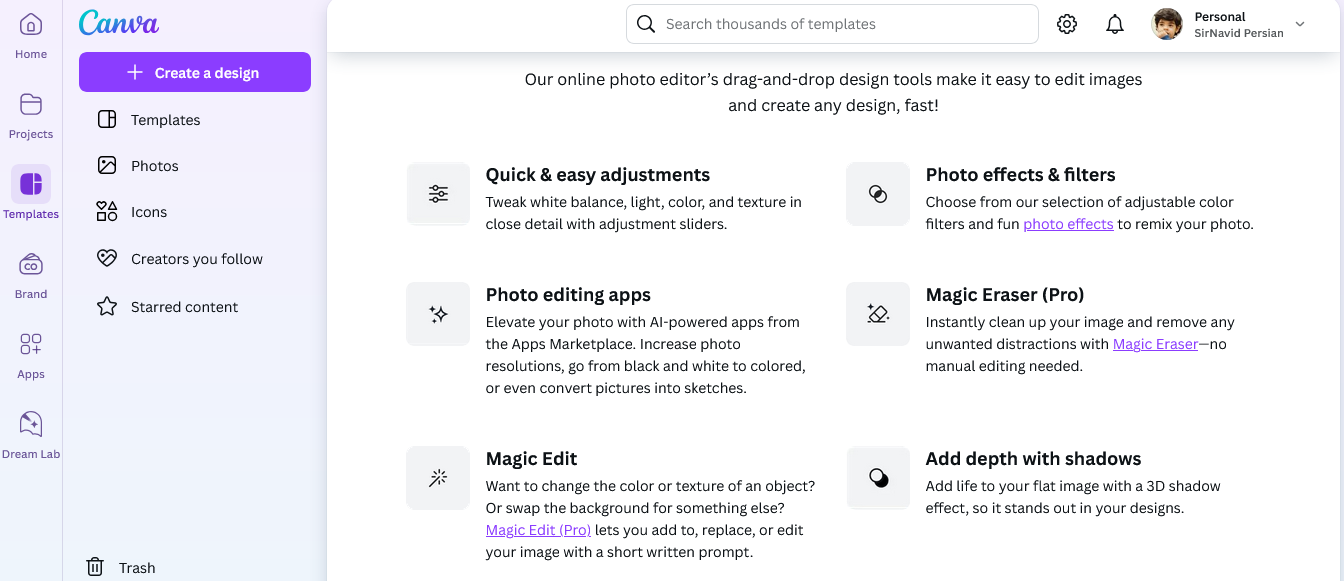Expand the Personal account dropdown
This screenshot has height=581, width=1344.
coord(1299,24)
